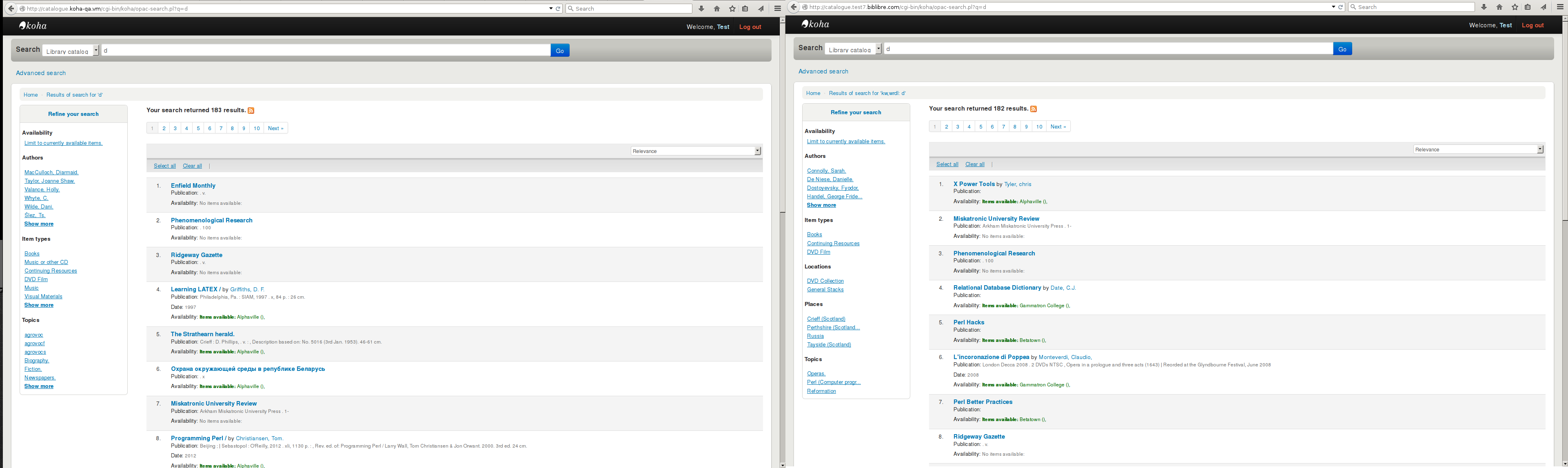Click back arrow in koha-qa.vm browser
Viewport: 1568px width, 468px height.
11,9
